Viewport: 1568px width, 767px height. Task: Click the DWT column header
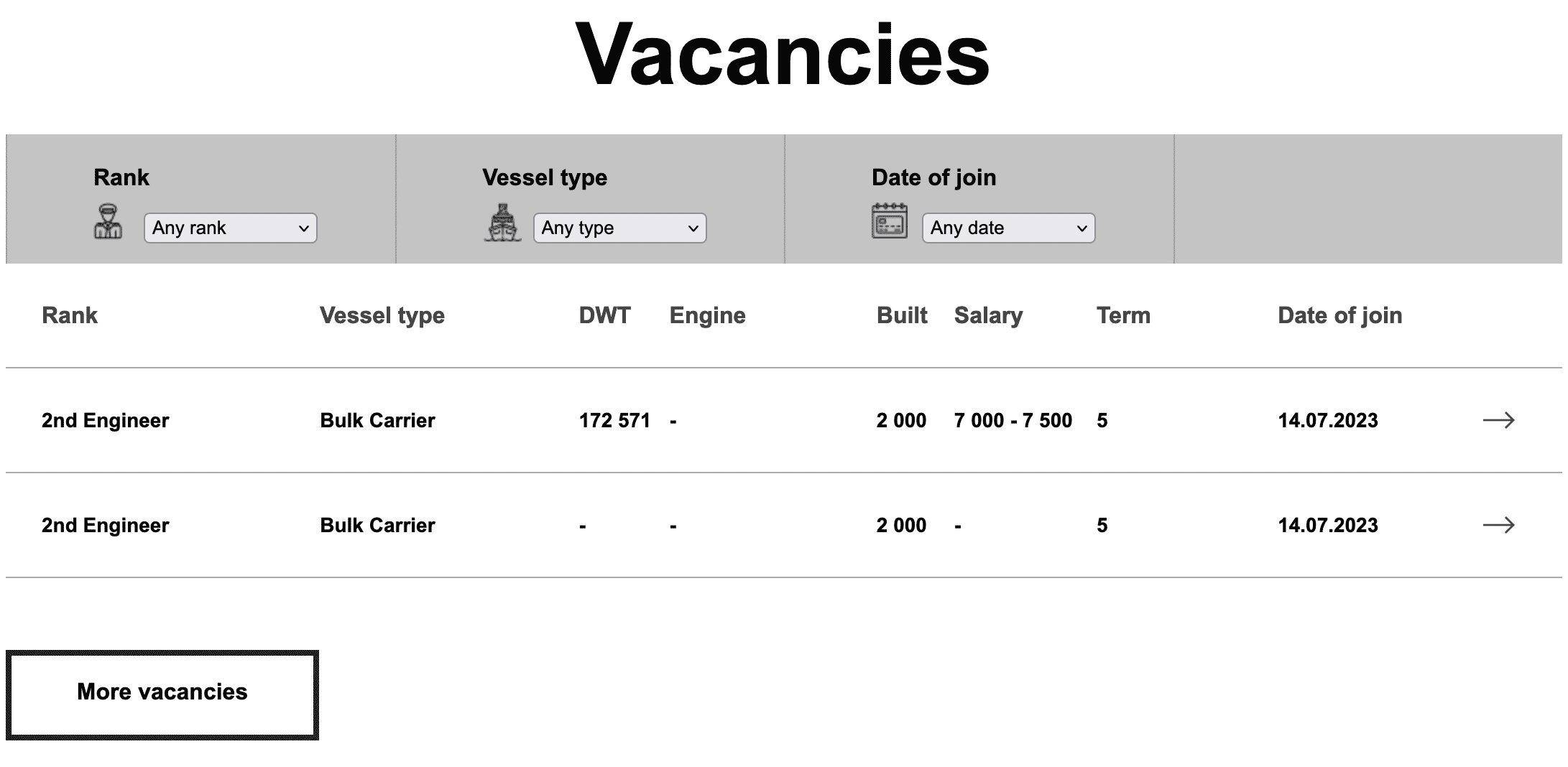coord(604,315)
